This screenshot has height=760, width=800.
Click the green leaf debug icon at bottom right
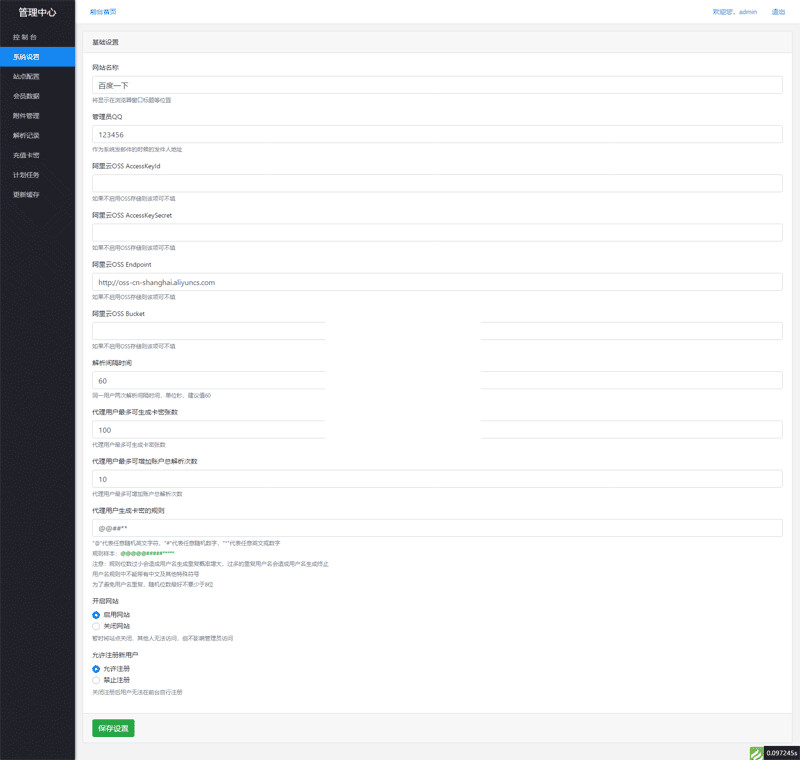[x=756, y=753]
